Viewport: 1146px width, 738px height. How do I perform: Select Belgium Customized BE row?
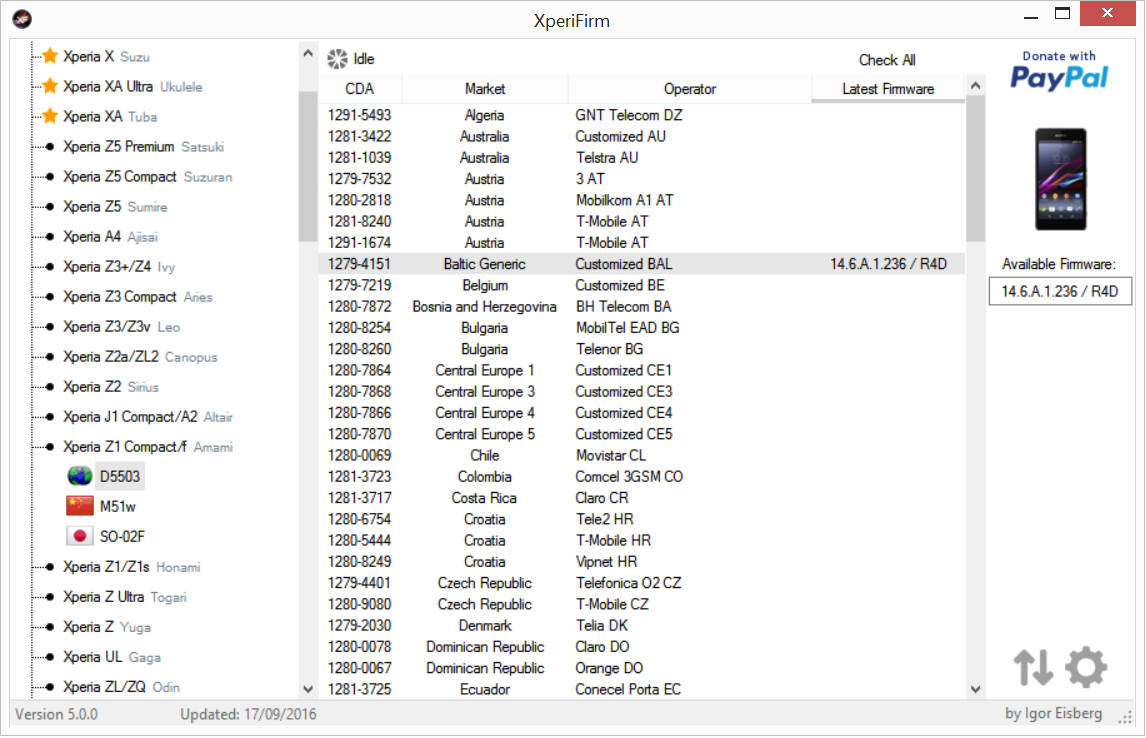(642, 285)
